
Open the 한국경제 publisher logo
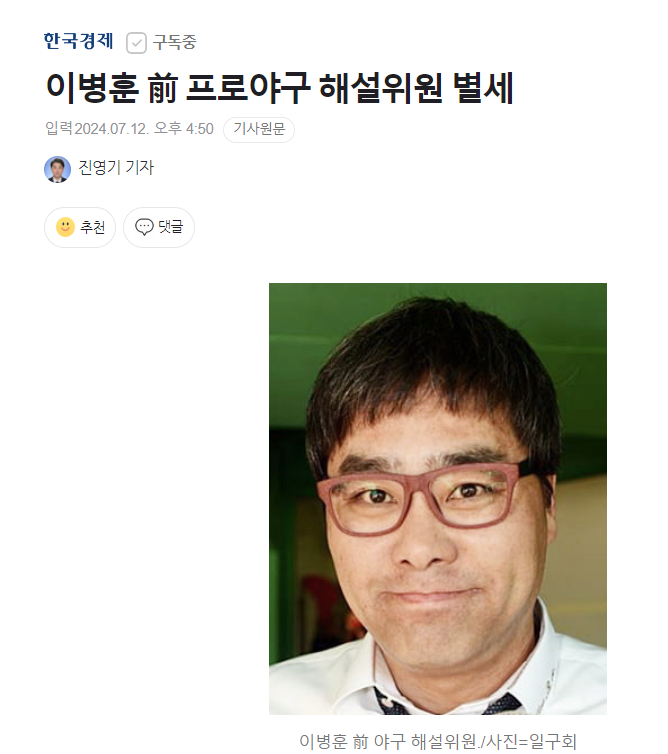(78, 41)
